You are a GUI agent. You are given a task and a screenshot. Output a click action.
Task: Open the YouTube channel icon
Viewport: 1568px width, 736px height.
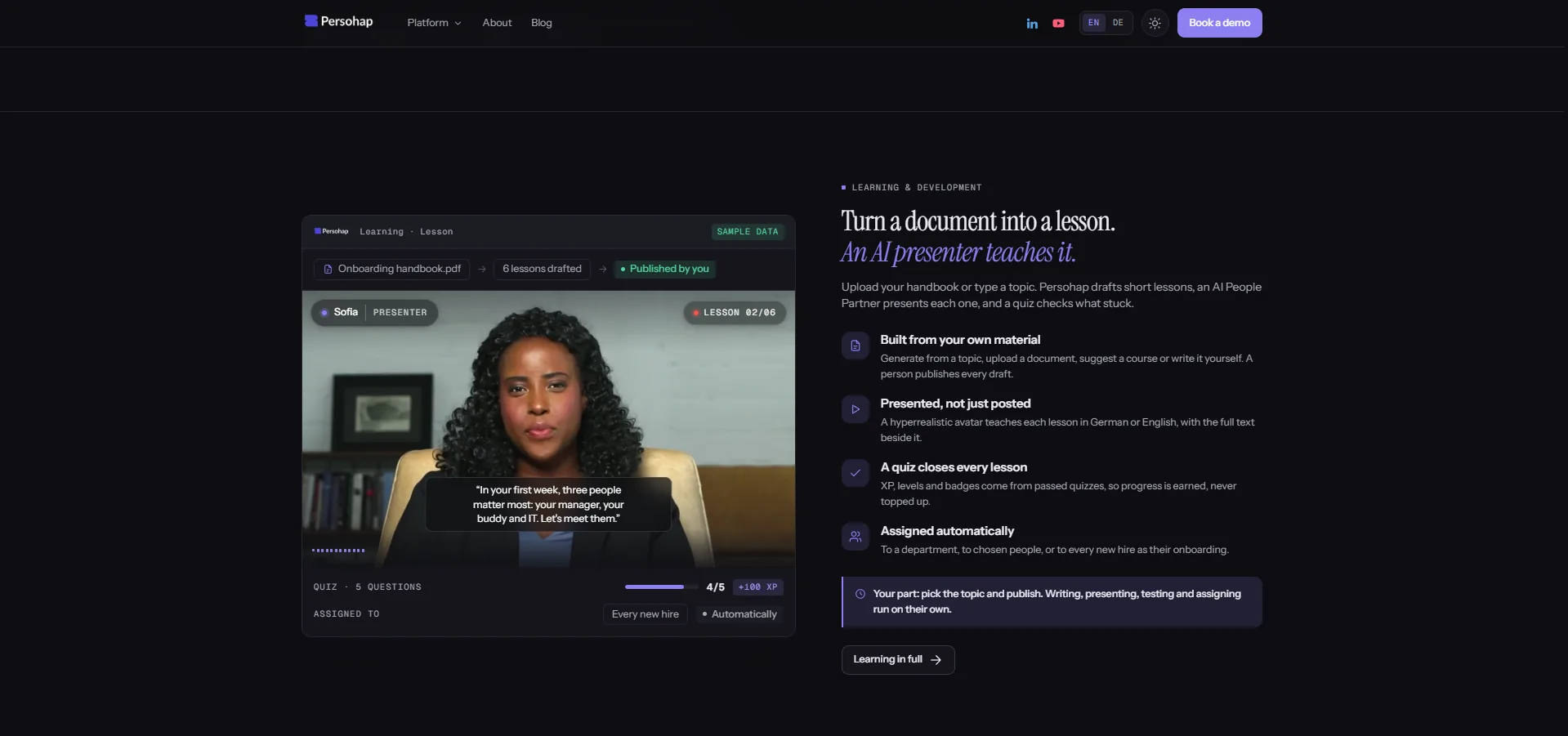(1058, 24)
